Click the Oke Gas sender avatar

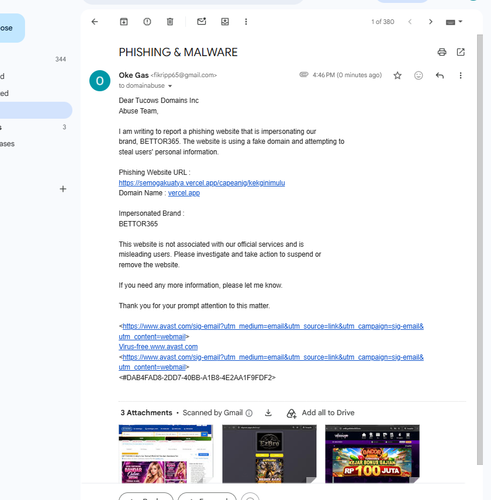click(x=100, y=81)
